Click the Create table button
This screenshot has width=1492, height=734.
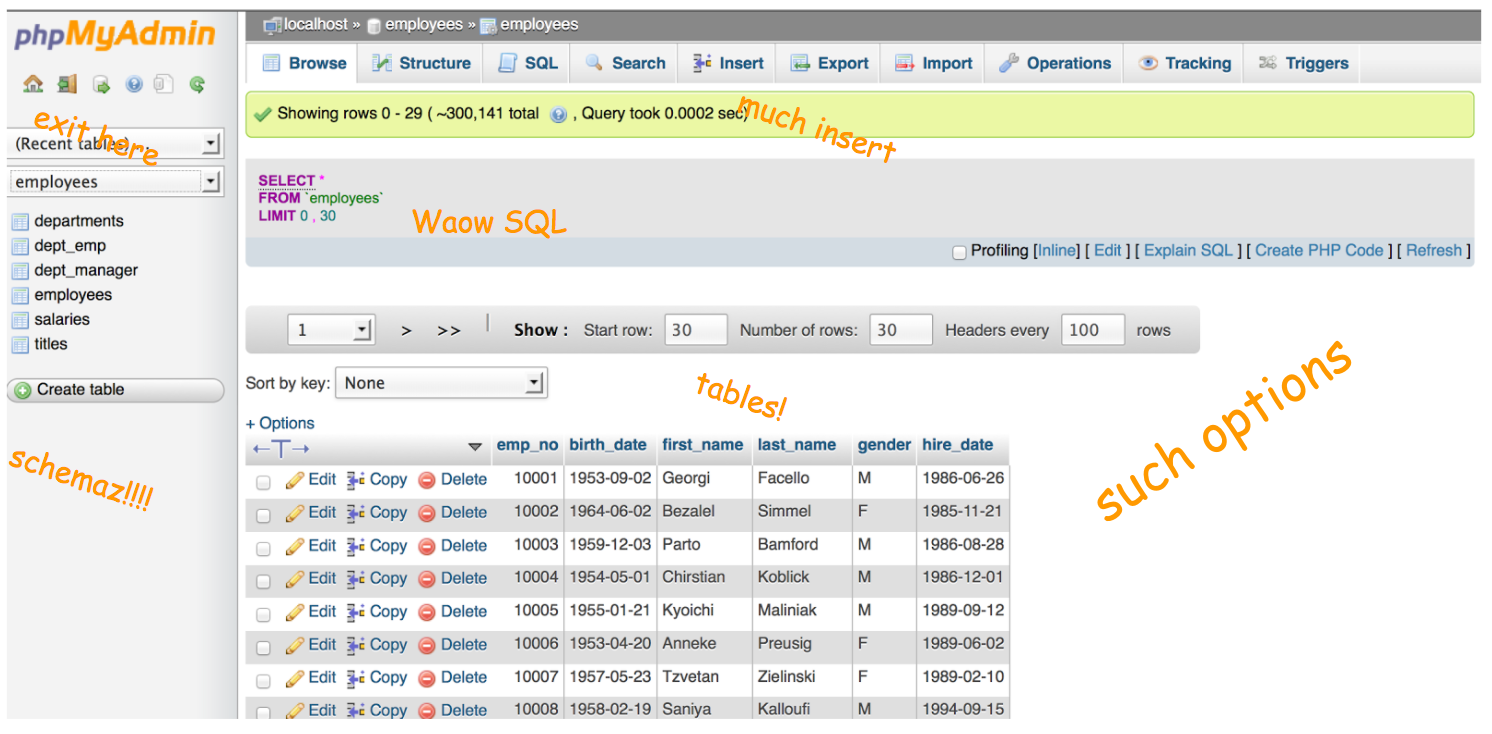[x=115, y=390]
